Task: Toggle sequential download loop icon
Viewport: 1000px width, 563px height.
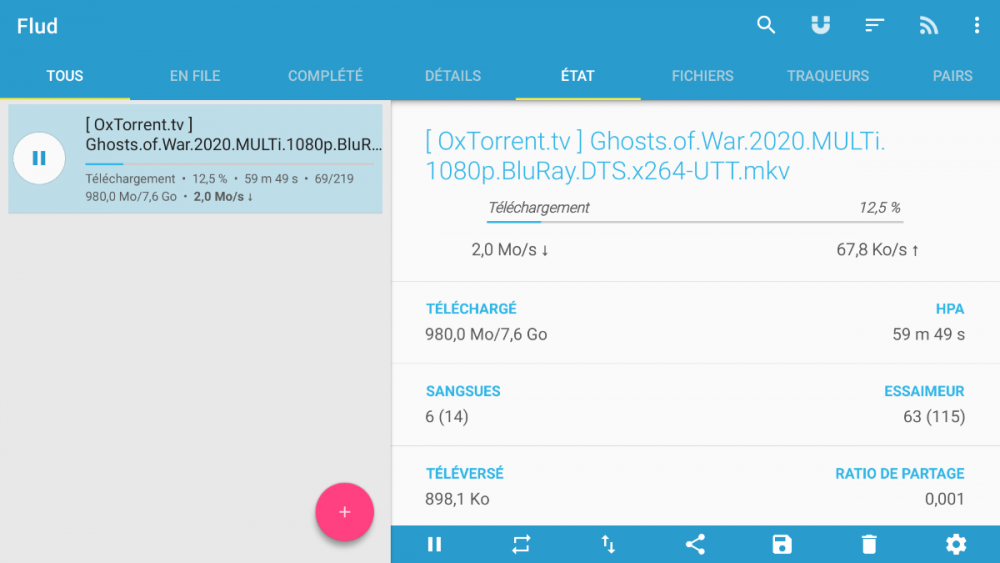Action: click(521, 544)
